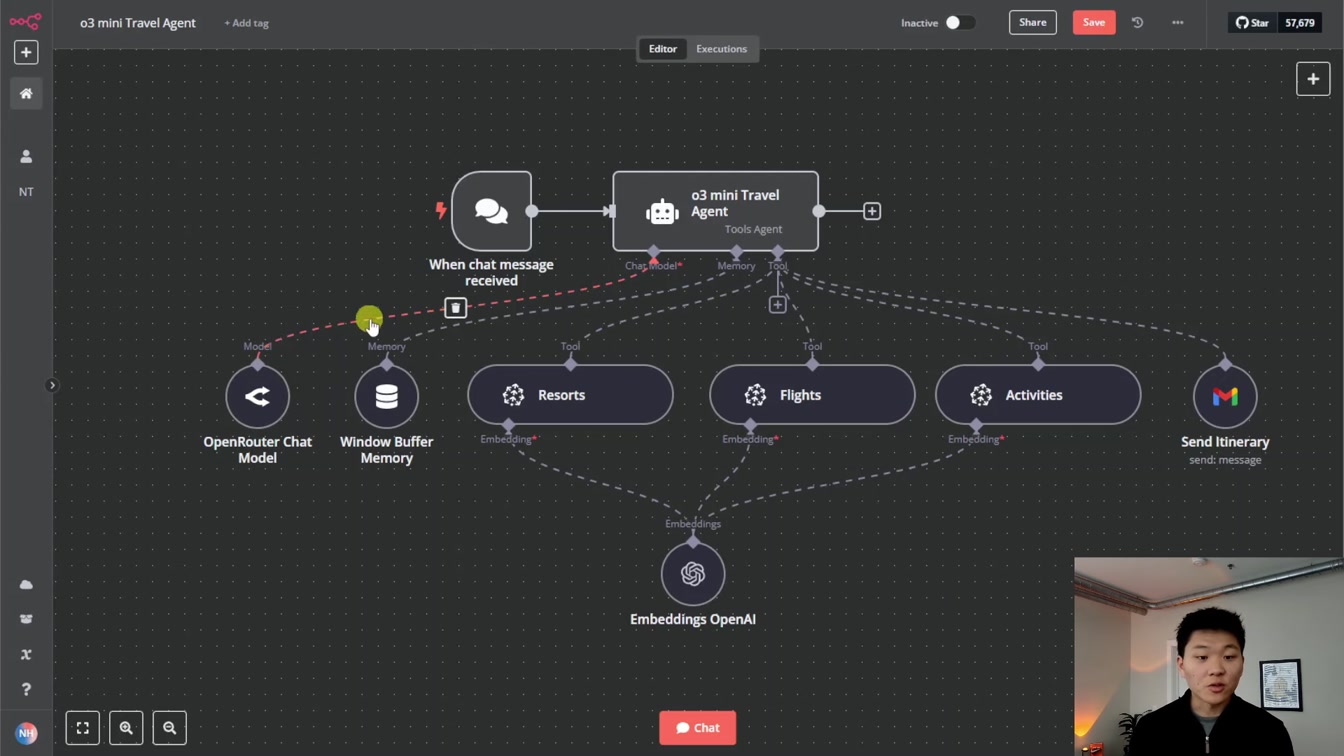The width and height of the screenshot is (1344, 756).
Task: Select the Flights tool node
Action: (812, 395)
